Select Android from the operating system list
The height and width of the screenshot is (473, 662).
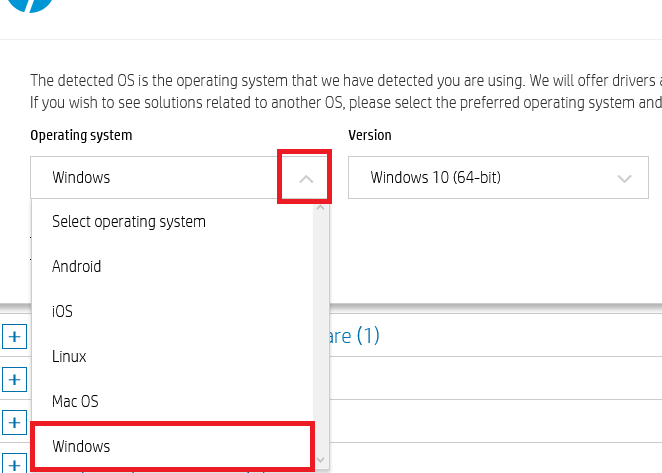(x=77, y=266)
